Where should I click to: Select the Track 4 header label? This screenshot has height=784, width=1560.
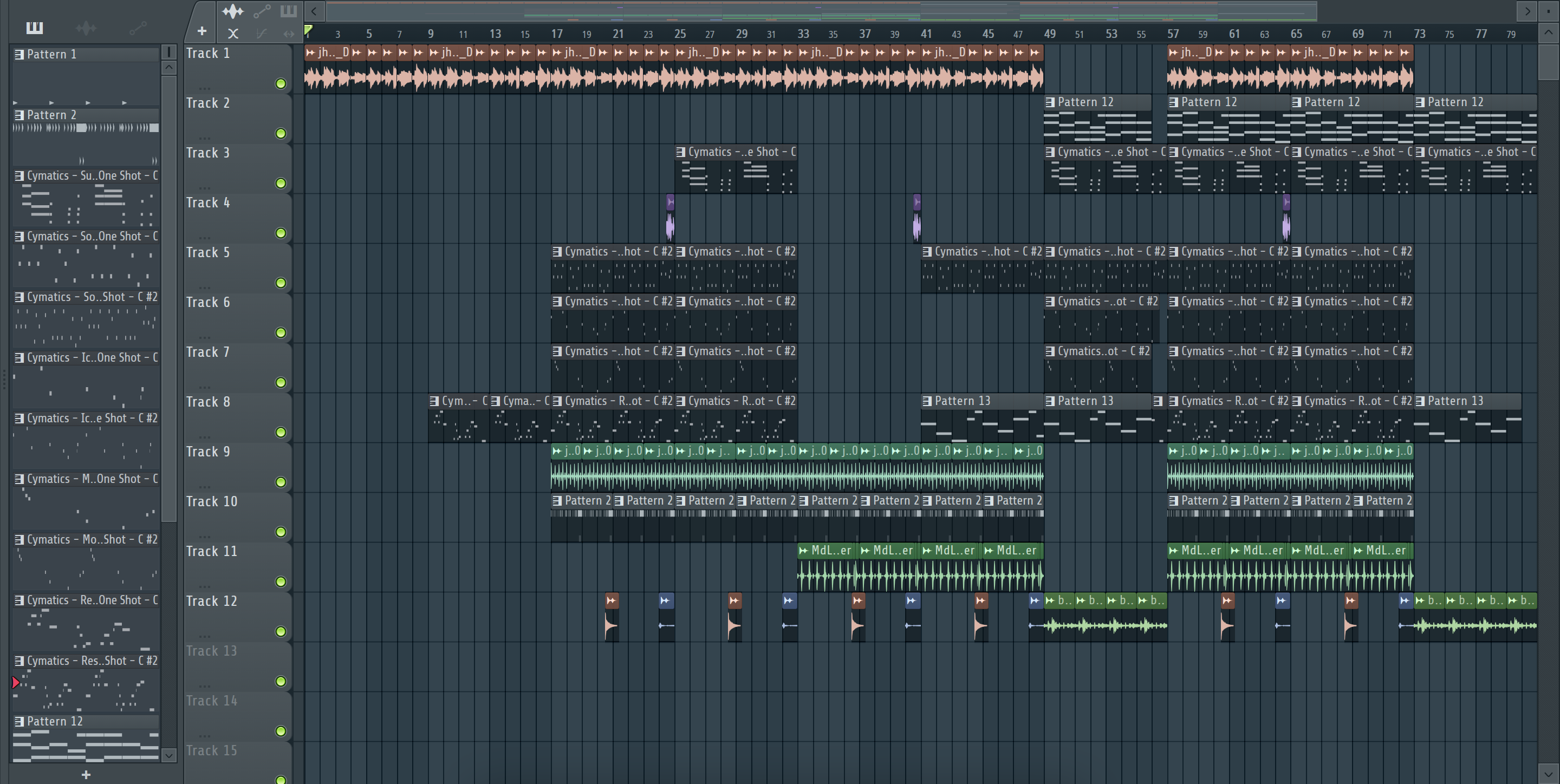(207, 203)
